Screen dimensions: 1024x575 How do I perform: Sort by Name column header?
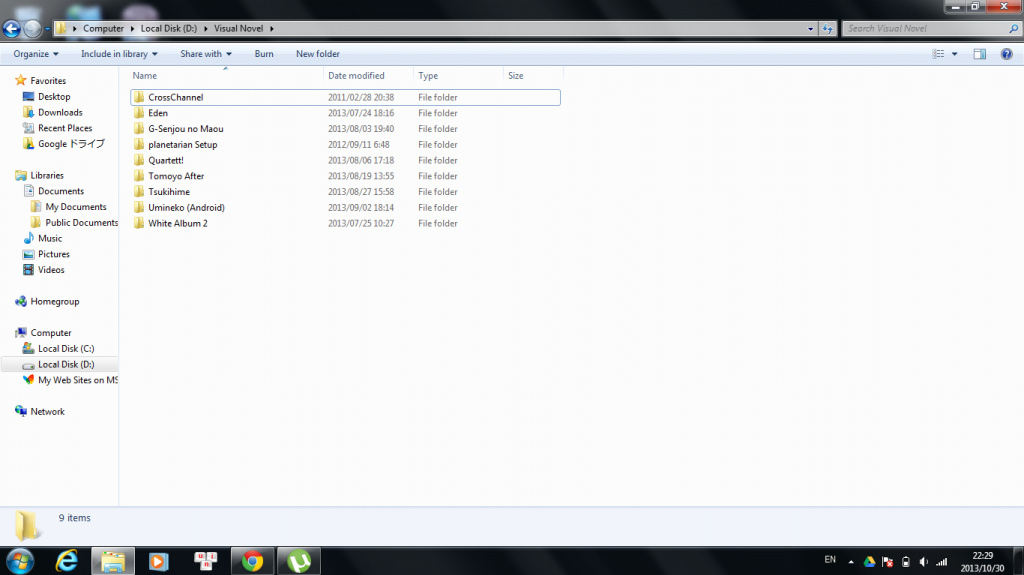tap(144, 76)
